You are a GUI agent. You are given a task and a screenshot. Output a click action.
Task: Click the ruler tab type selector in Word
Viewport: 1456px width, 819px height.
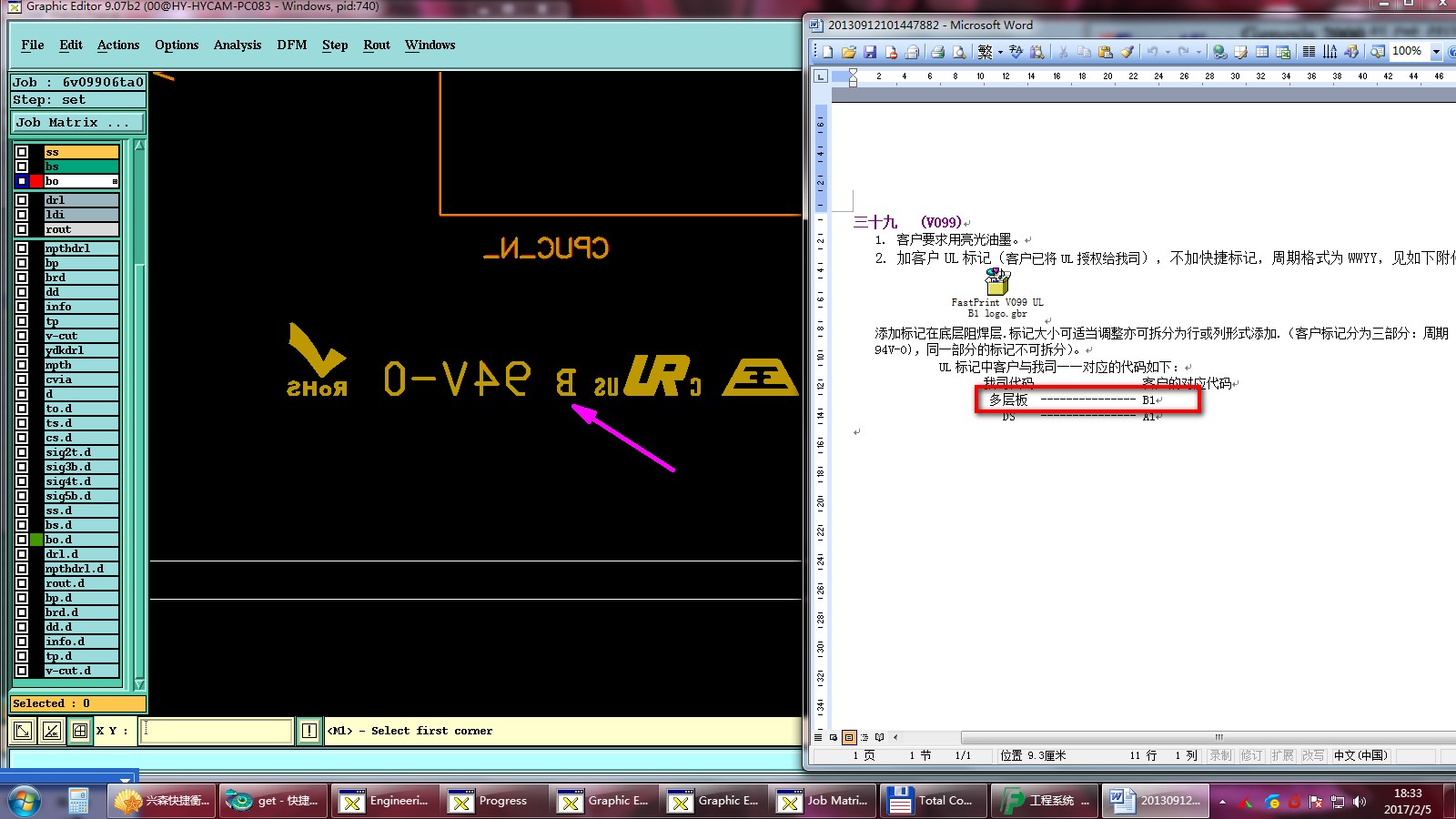click(x=821, y=76)
